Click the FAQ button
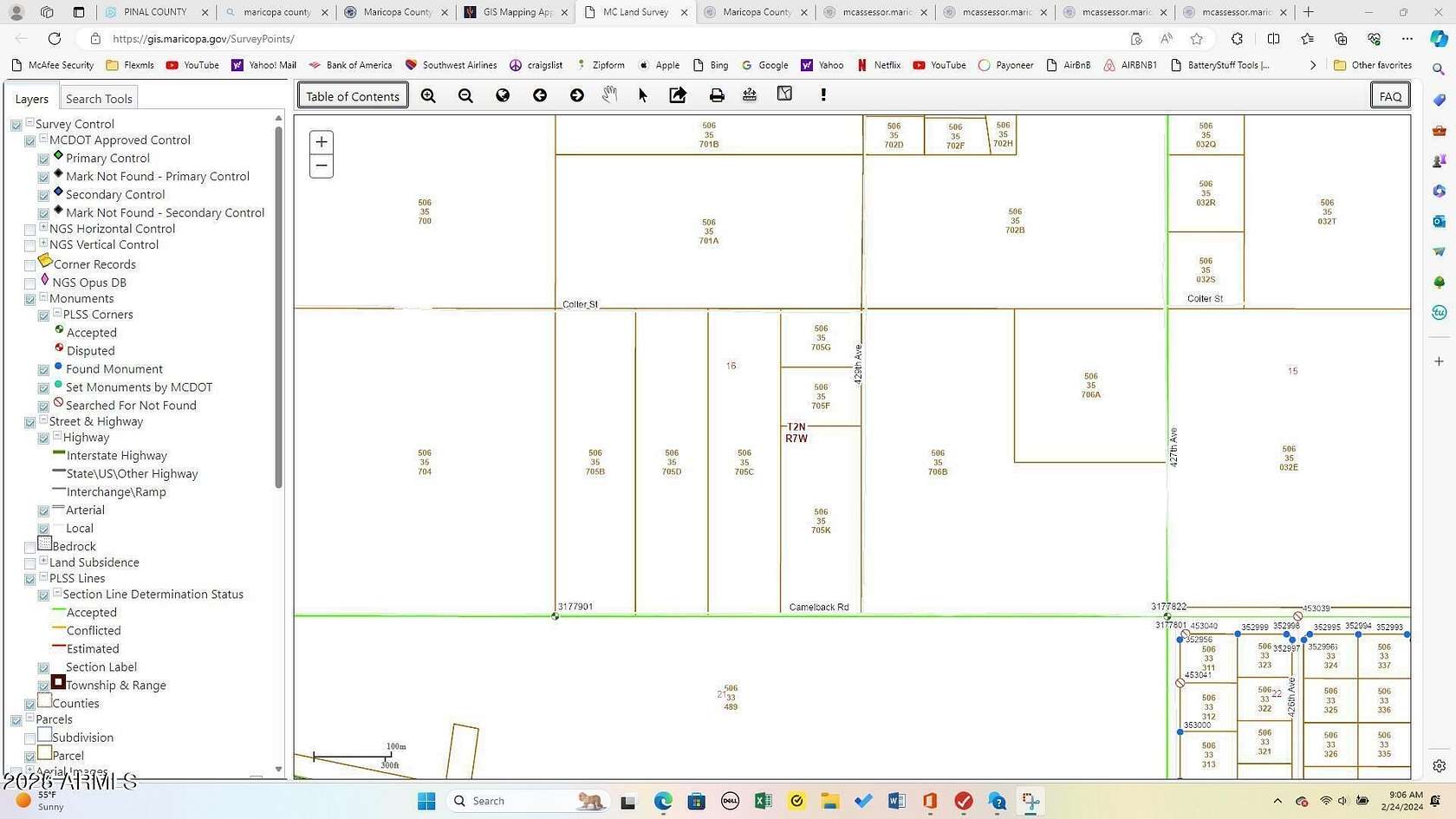This screenshot has width=1456, height=819. [1390, 96]
